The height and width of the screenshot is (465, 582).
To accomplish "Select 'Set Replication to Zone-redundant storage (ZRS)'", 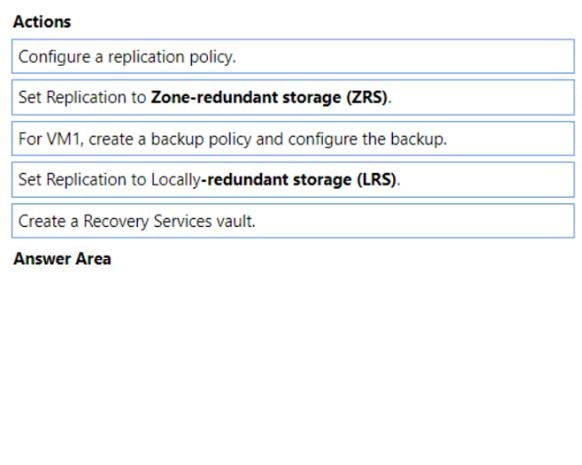I will pyautogui.click(x=293, y=97).
